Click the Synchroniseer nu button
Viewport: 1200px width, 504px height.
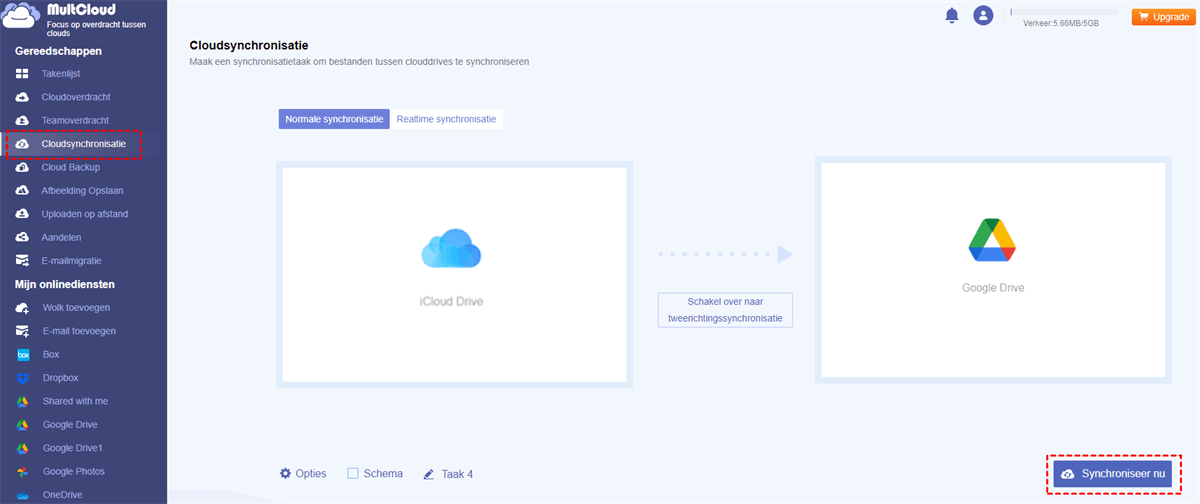pyautogui.click(x=1112, y=474)
